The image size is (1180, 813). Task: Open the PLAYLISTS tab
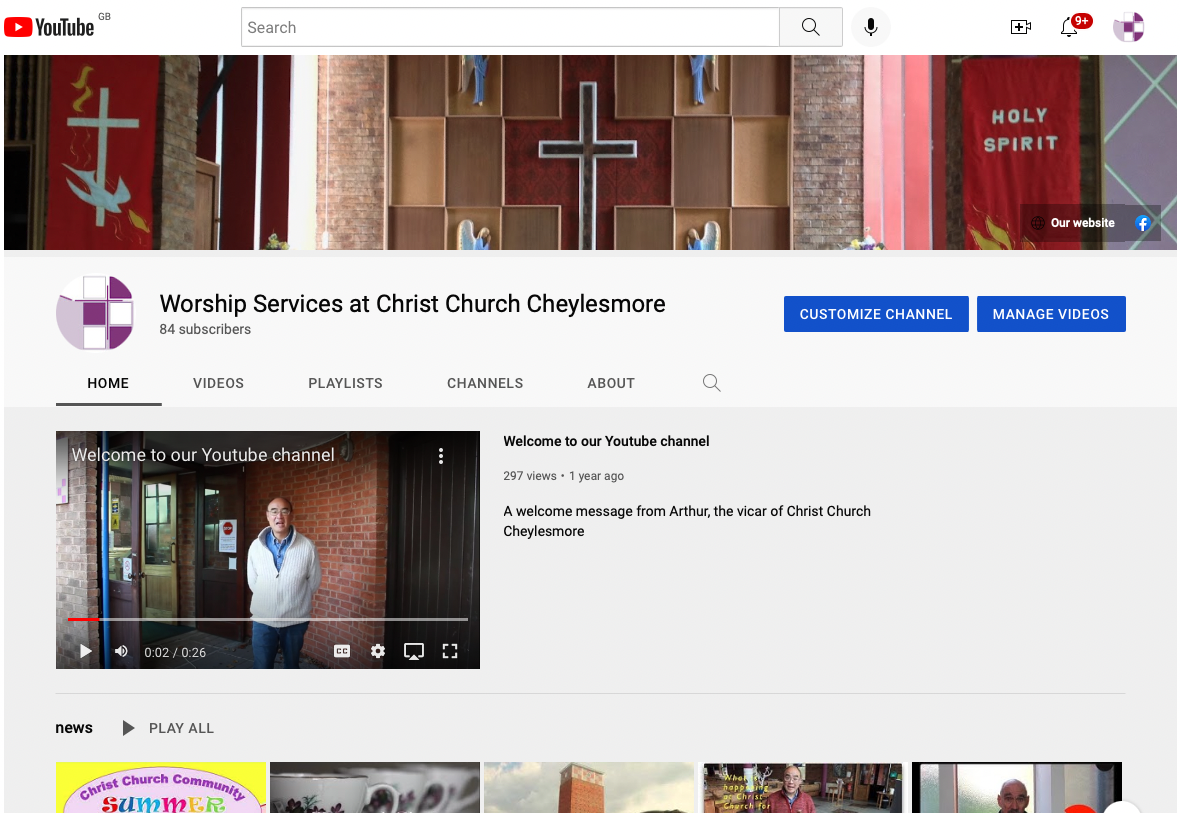pyautogui.click(x=345, y=383)
